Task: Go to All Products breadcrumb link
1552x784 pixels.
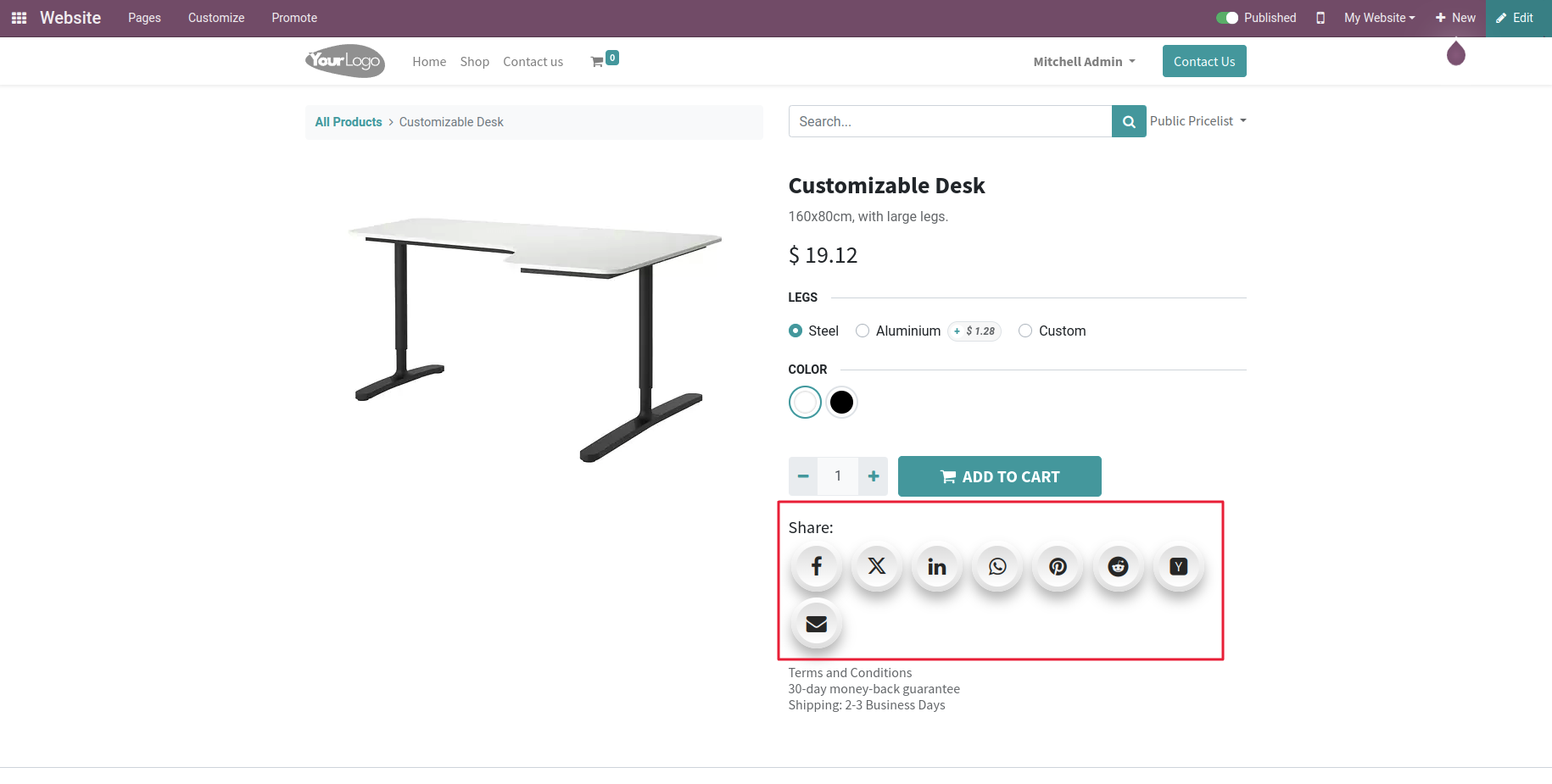Action: click(x=349, y=122)
